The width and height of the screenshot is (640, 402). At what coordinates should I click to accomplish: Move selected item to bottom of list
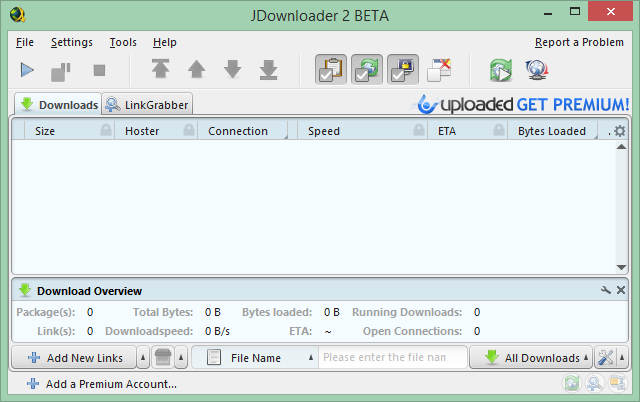(x=269, y=69)
